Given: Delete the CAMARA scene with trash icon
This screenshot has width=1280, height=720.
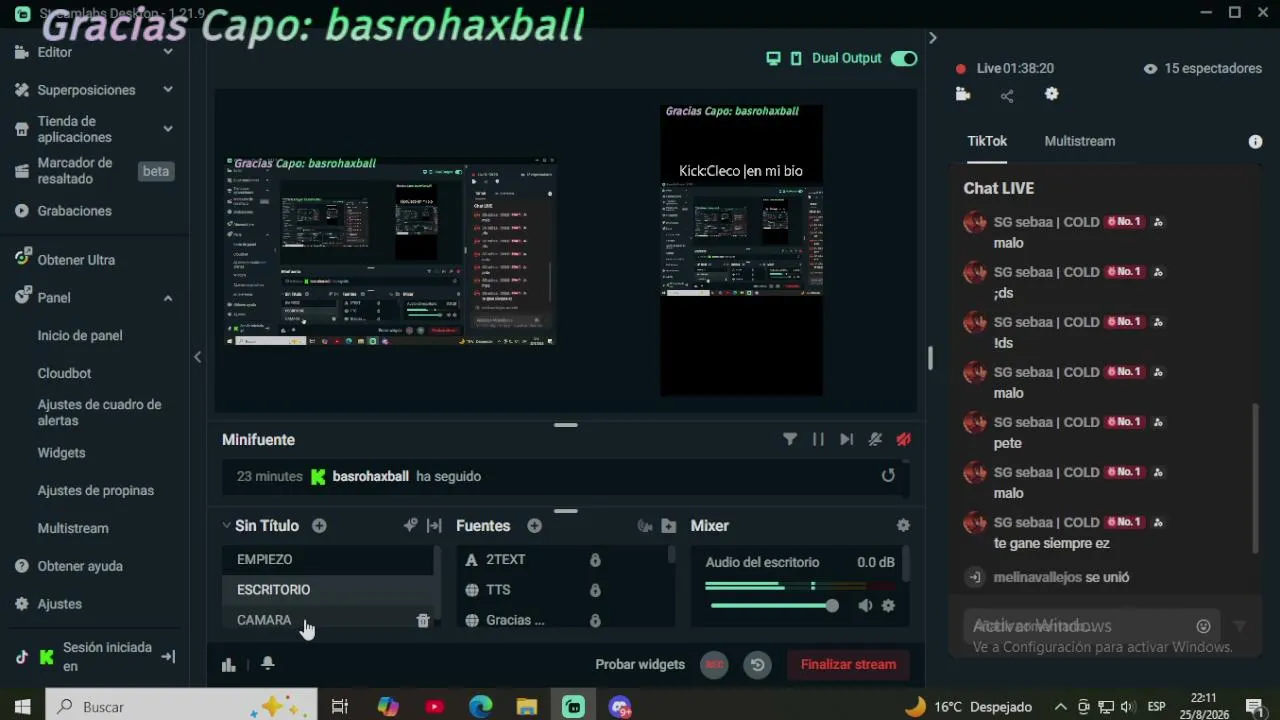Looking at the screenshot, I should (x=423, y=621).
